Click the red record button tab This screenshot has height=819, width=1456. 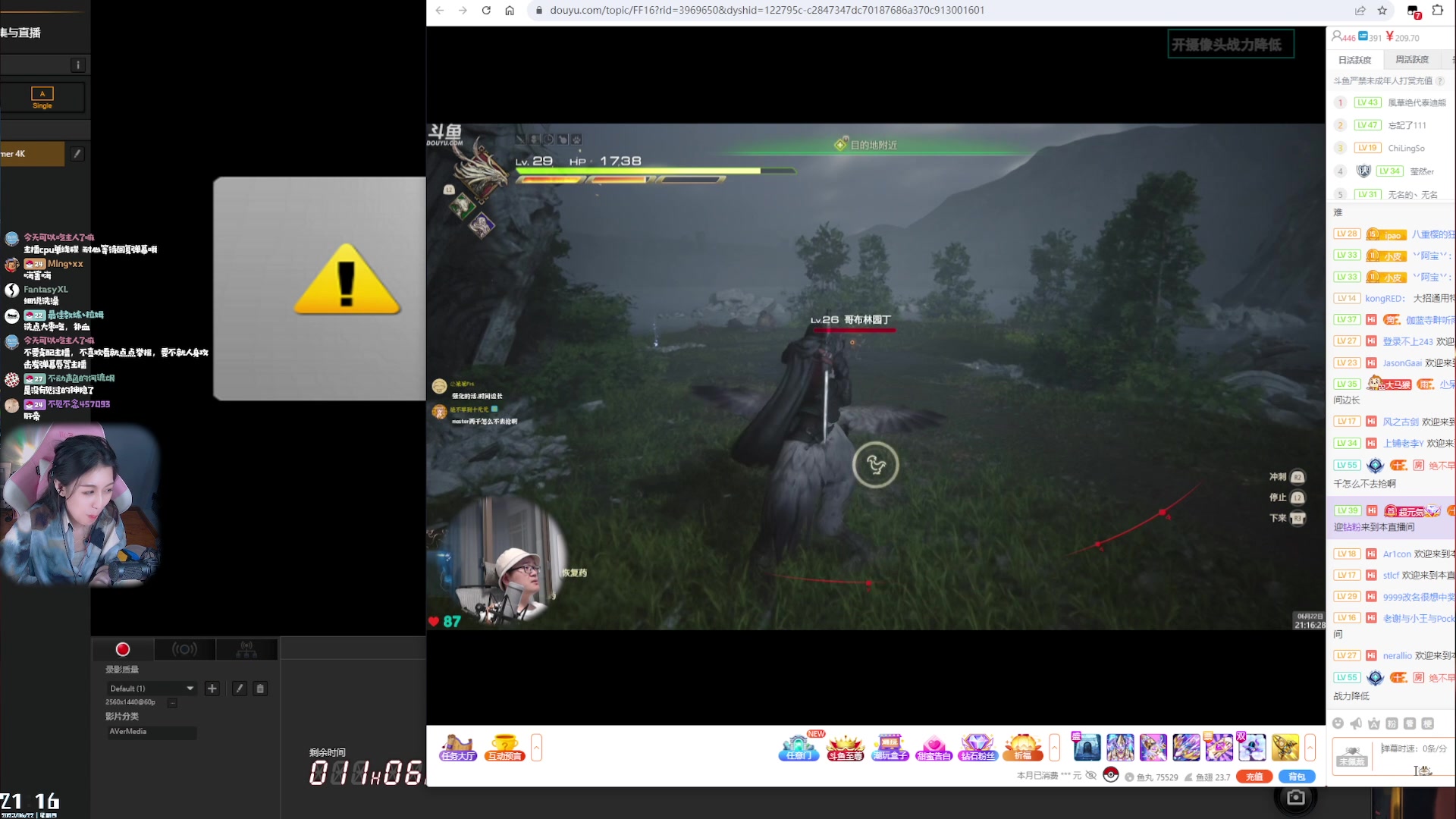click(123, 649)
